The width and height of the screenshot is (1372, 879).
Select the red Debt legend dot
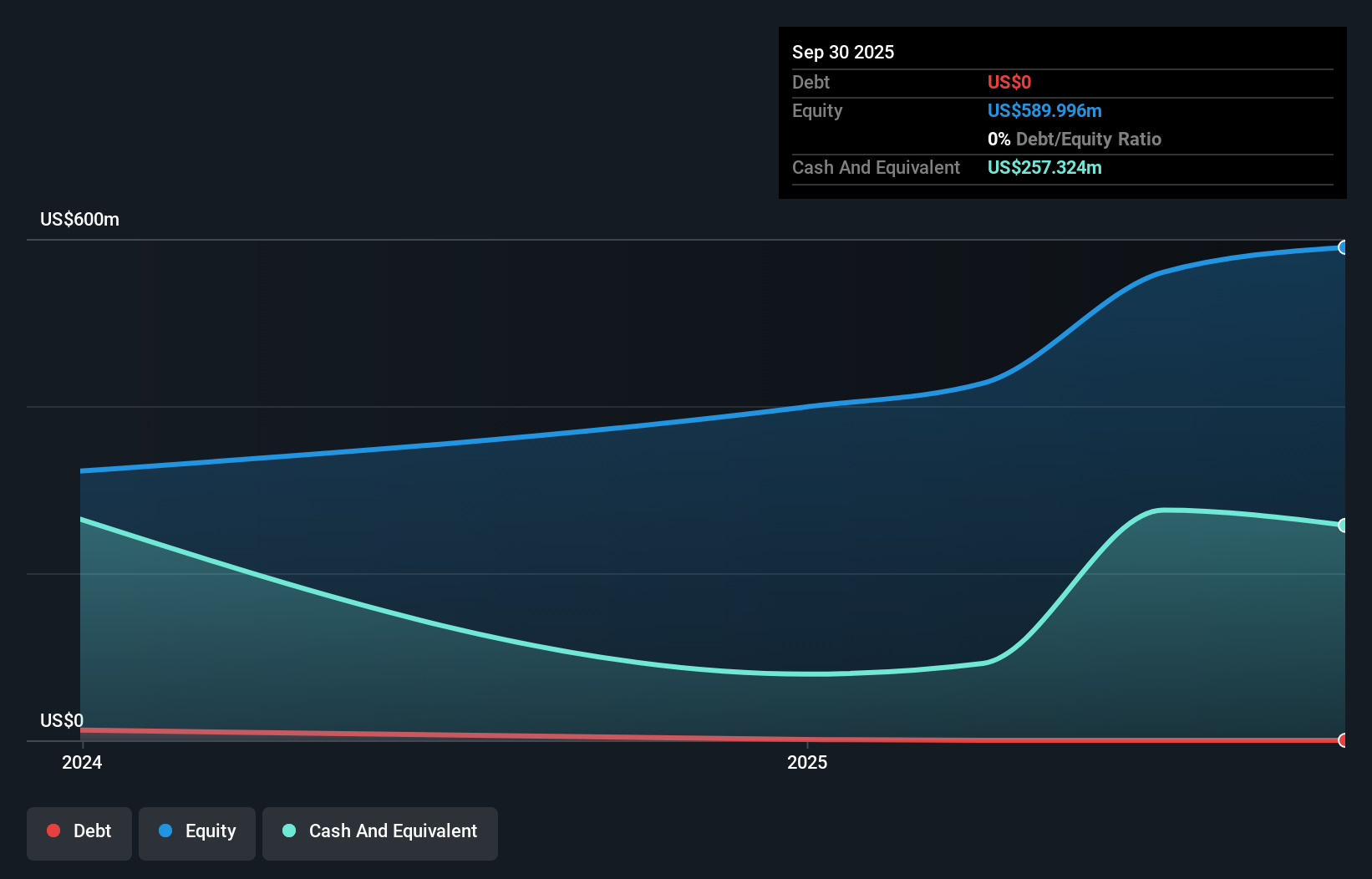point(53,831)
